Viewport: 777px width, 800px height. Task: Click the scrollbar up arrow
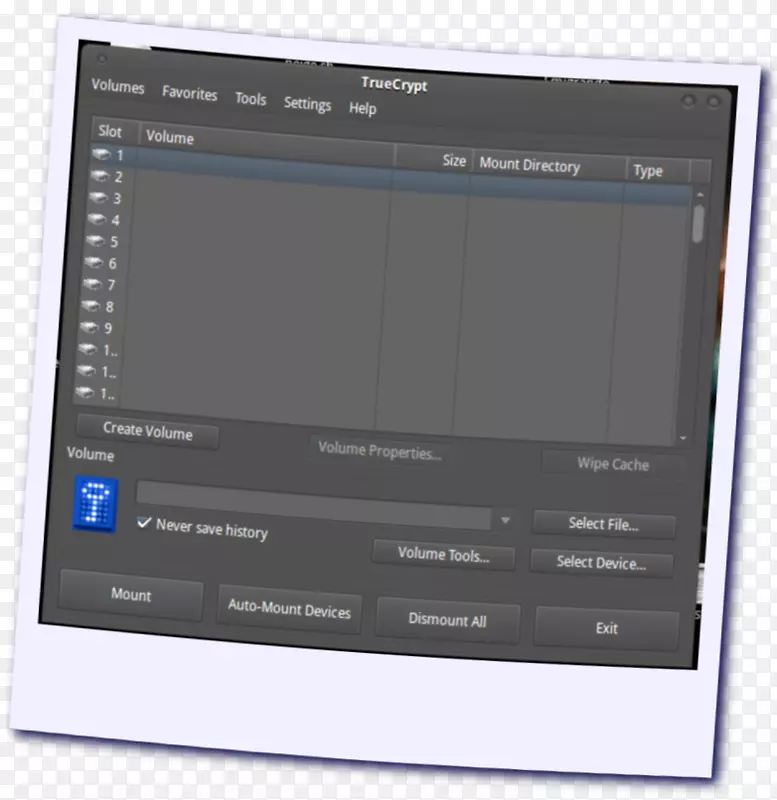[700, 195]
